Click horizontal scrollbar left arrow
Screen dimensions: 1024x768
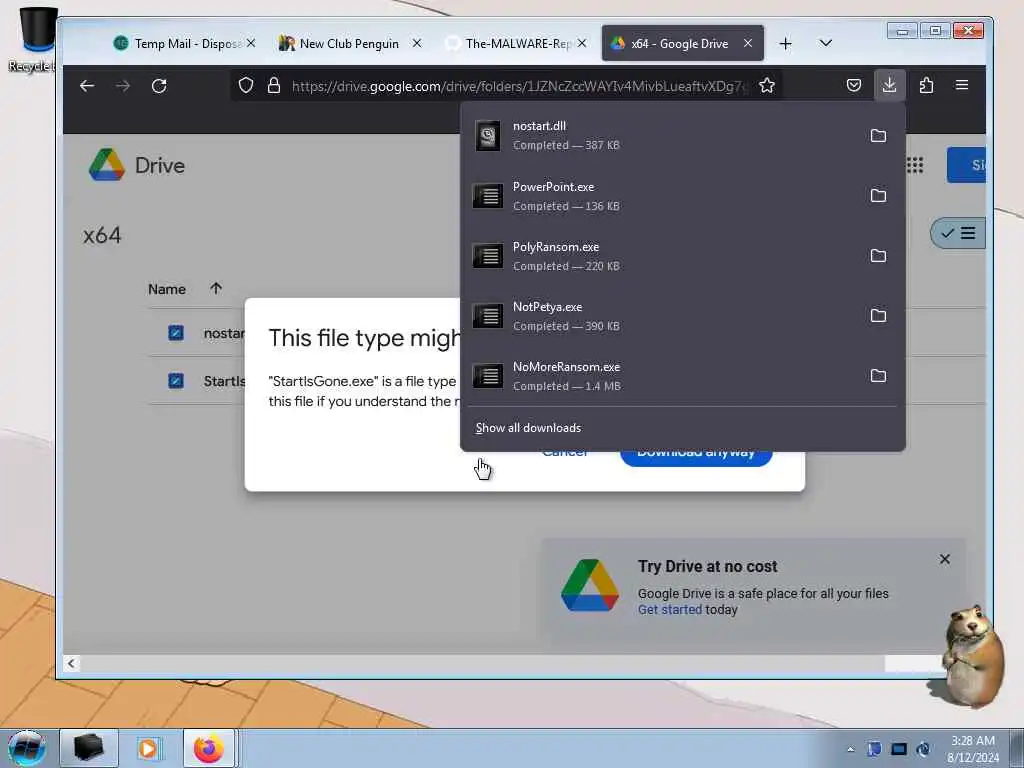71,664
